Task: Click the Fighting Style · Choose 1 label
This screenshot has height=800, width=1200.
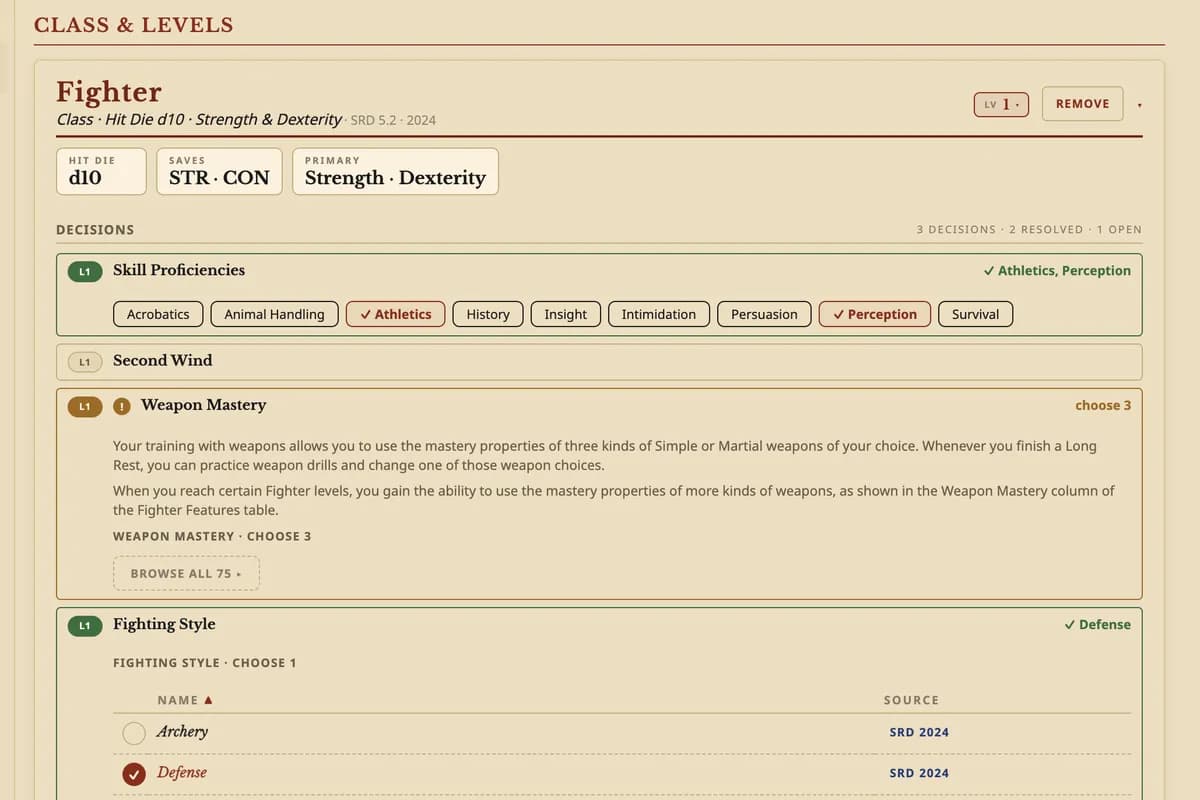Action: click(205, 663)
